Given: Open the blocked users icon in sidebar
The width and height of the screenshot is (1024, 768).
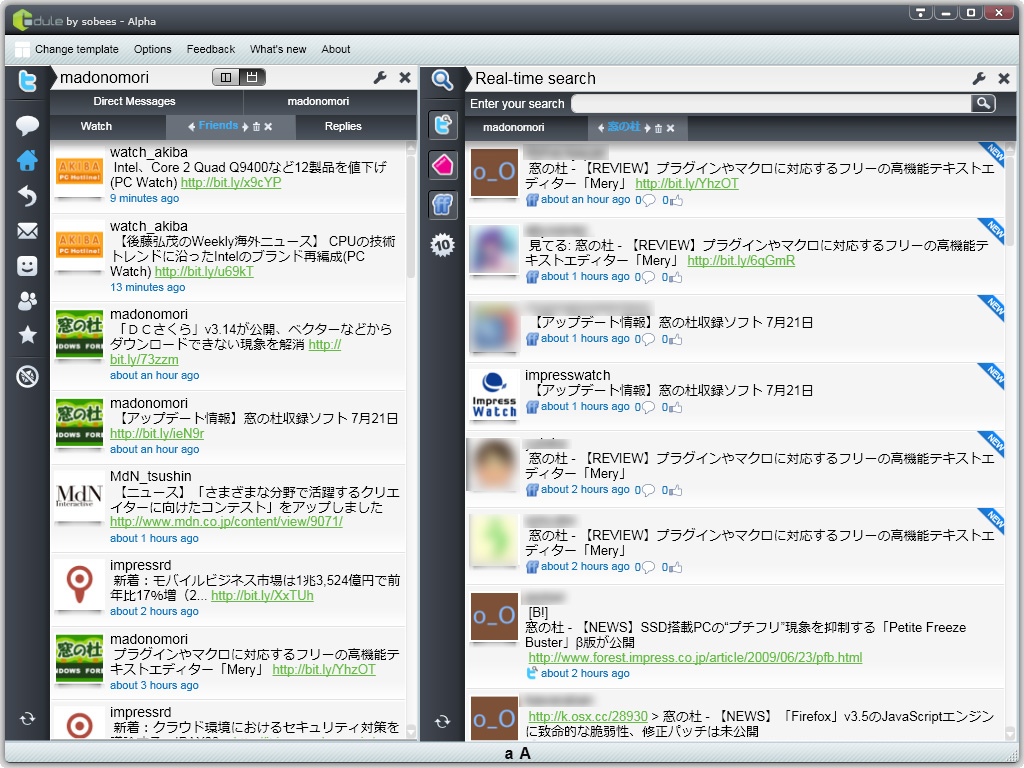Looking at the screenshot, I should 26,377.
